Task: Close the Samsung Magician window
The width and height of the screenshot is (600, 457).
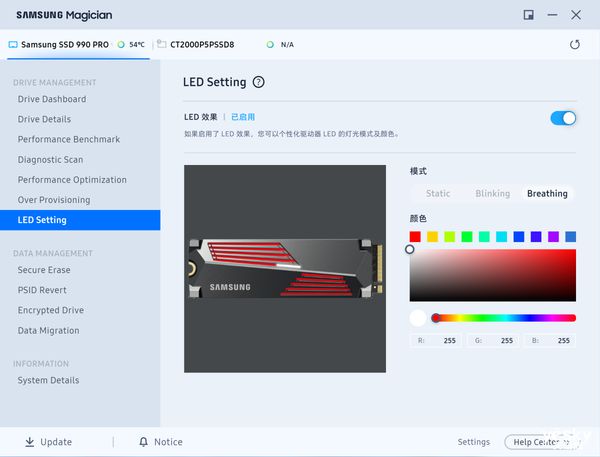Action: (x=576, y=15)
